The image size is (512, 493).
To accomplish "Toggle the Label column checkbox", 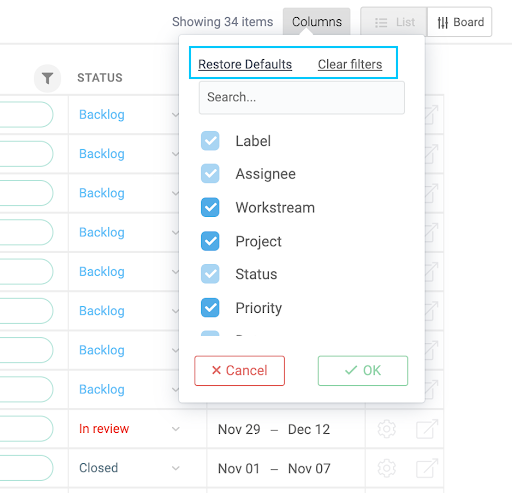I will [210, 141].
